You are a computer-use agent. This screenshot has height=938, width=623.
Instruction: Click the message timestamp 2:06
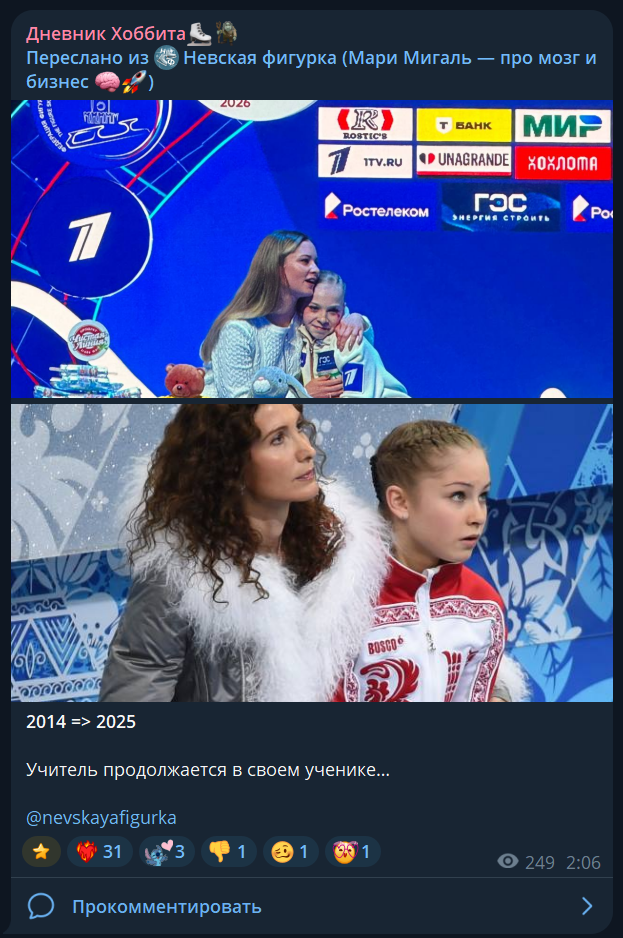point(583,862)
